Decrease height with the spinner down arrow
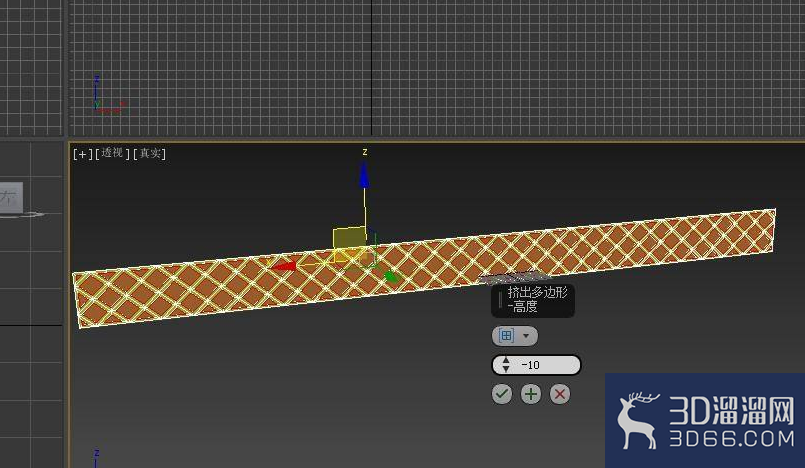The image size is (805, 468). [x=506, y=369]
